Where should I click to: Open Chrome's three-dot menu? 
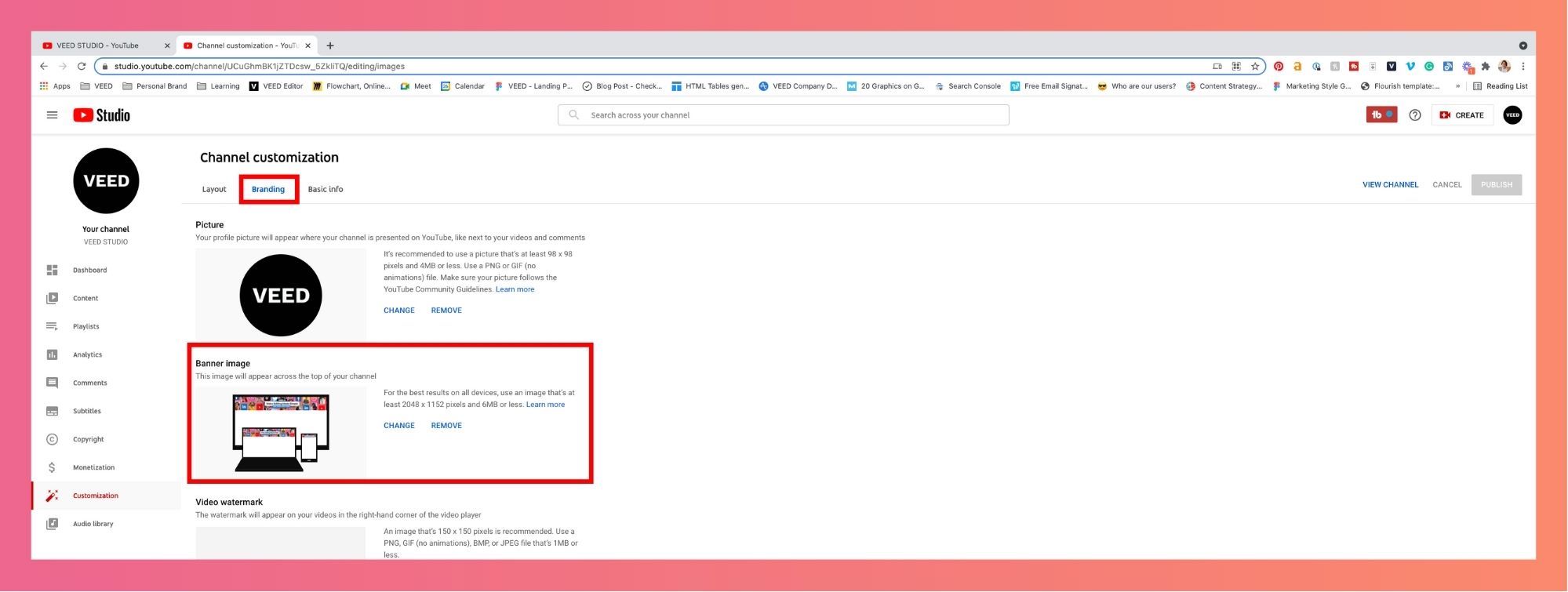point(1523,67)
